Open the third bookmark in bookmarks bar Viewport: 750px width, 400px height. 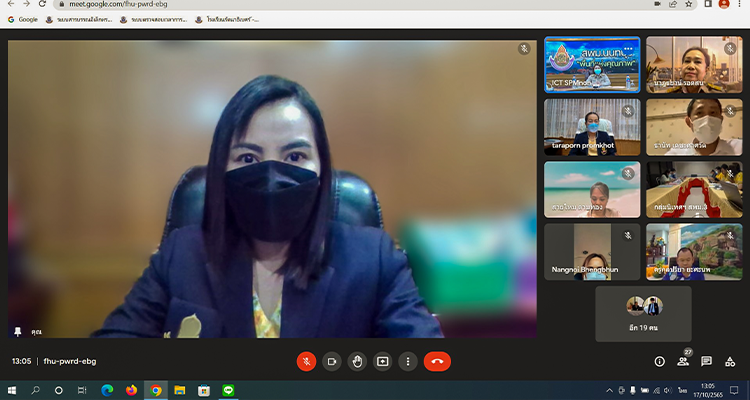coord(154,20)
